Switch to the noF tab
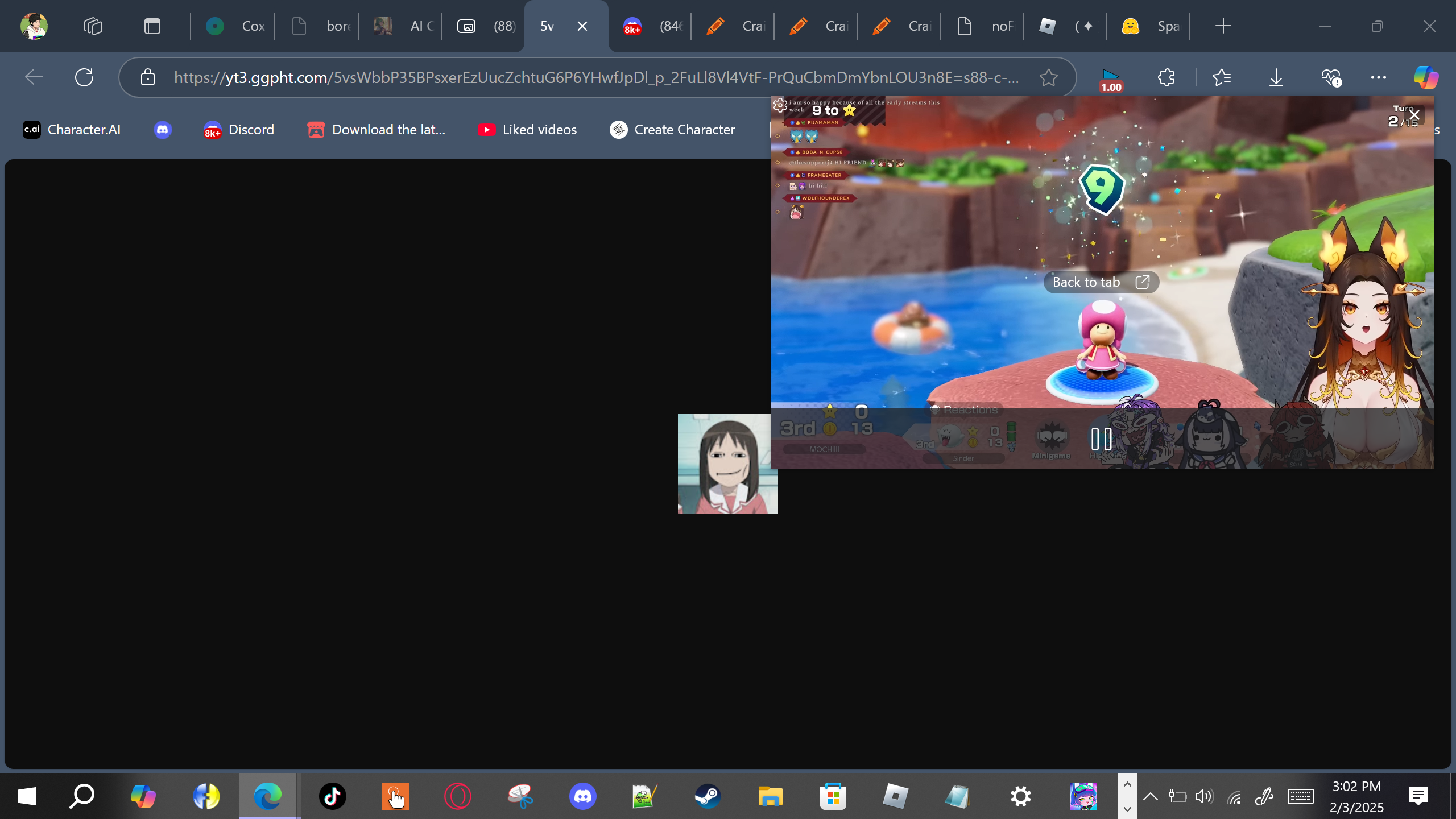The height and width of the screenshot is (819, 1456). (x=982, y=26)
